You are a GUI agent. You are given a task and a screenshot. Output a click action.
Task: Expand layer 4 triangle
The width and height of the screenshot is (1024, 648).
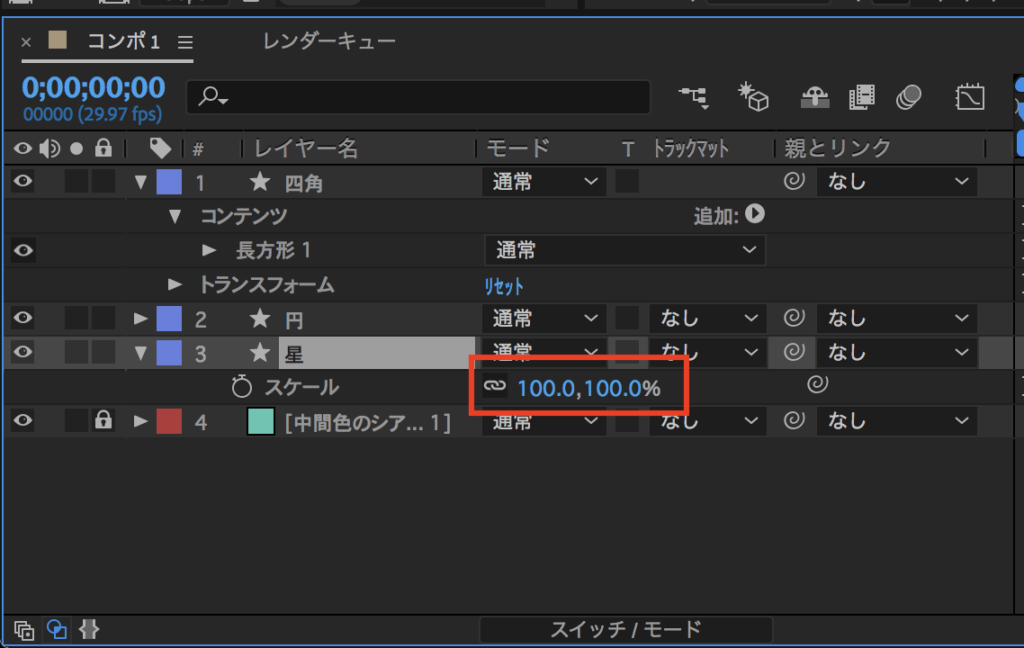pos(140,420)
